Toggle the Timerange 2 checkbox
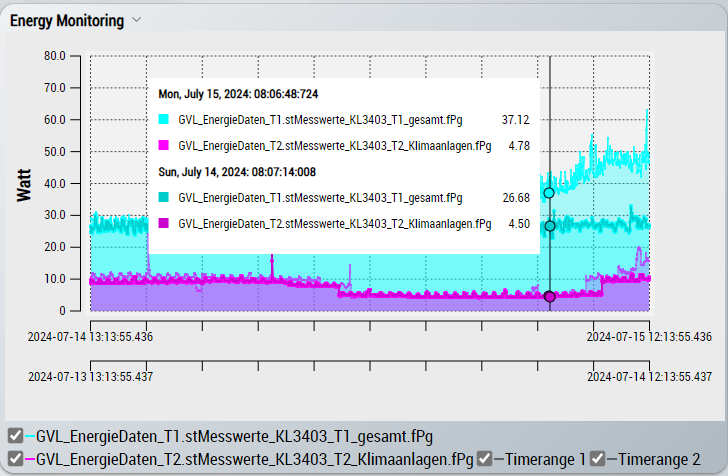728x476 pixels. (x=598, y=458)
